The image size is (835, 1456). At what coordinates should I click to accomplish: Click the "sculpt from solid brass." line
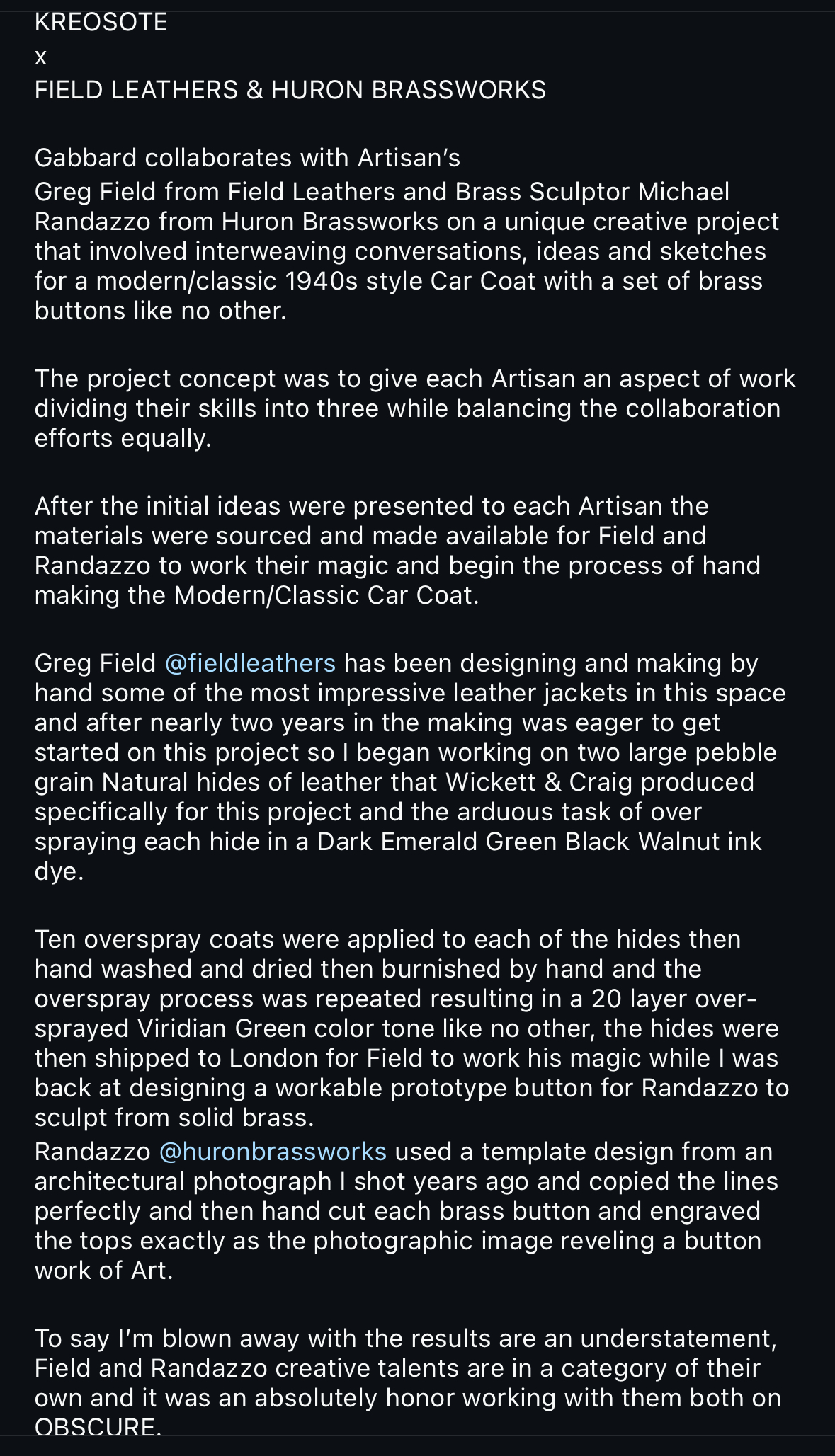click(174, 1118)
